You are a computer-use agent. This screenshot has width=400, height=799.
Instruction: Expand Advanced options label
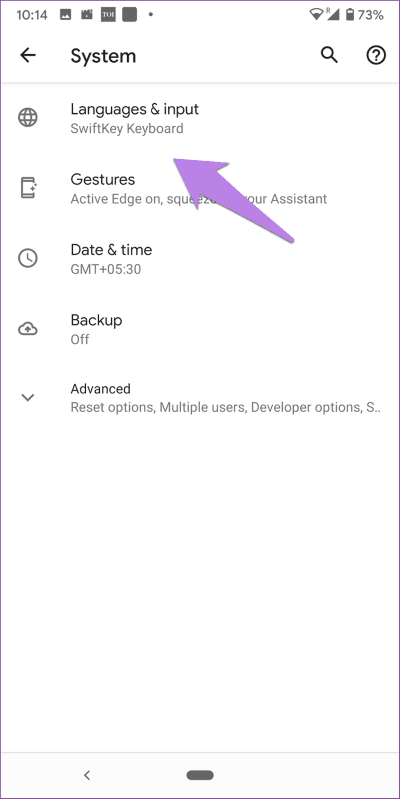pyautogui.click(x=100, y=389)
